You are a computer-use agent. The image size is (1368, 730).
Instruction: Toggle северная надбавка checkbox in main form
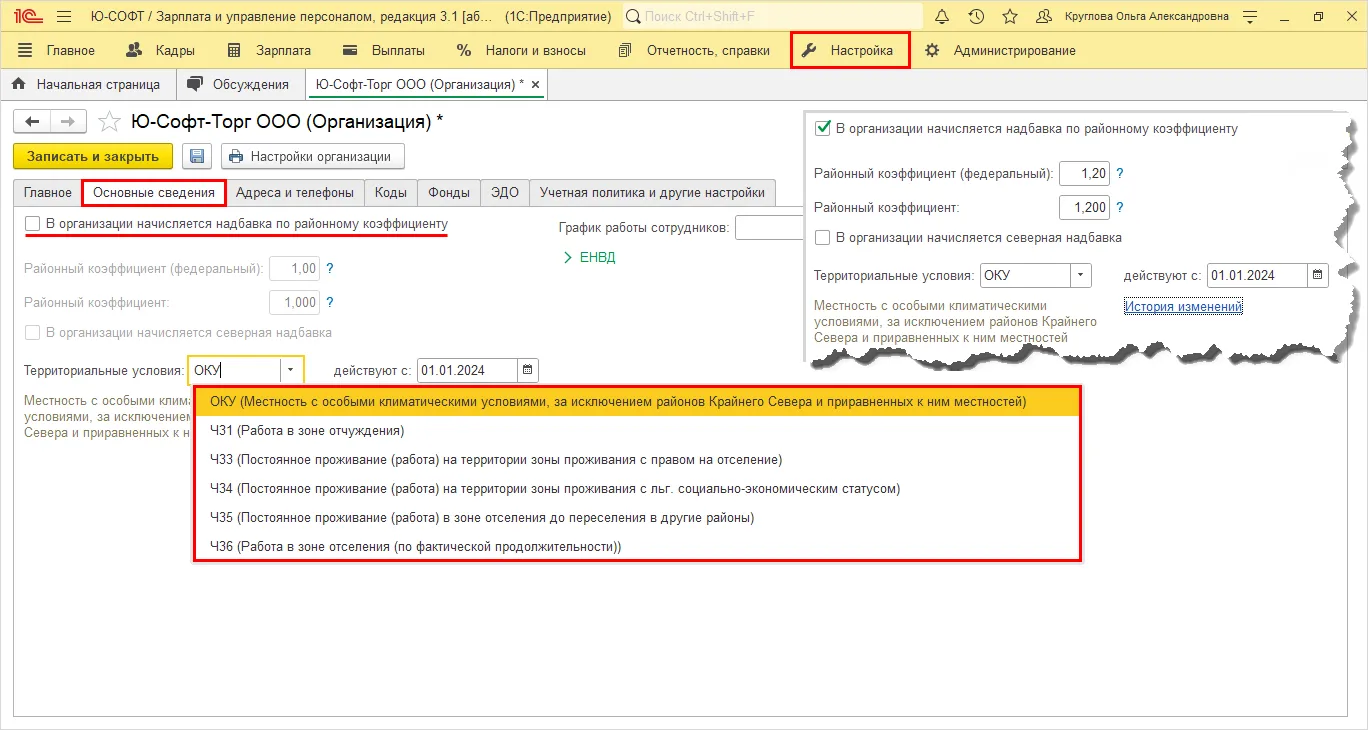pyautogui.click(x=33, y=332)
